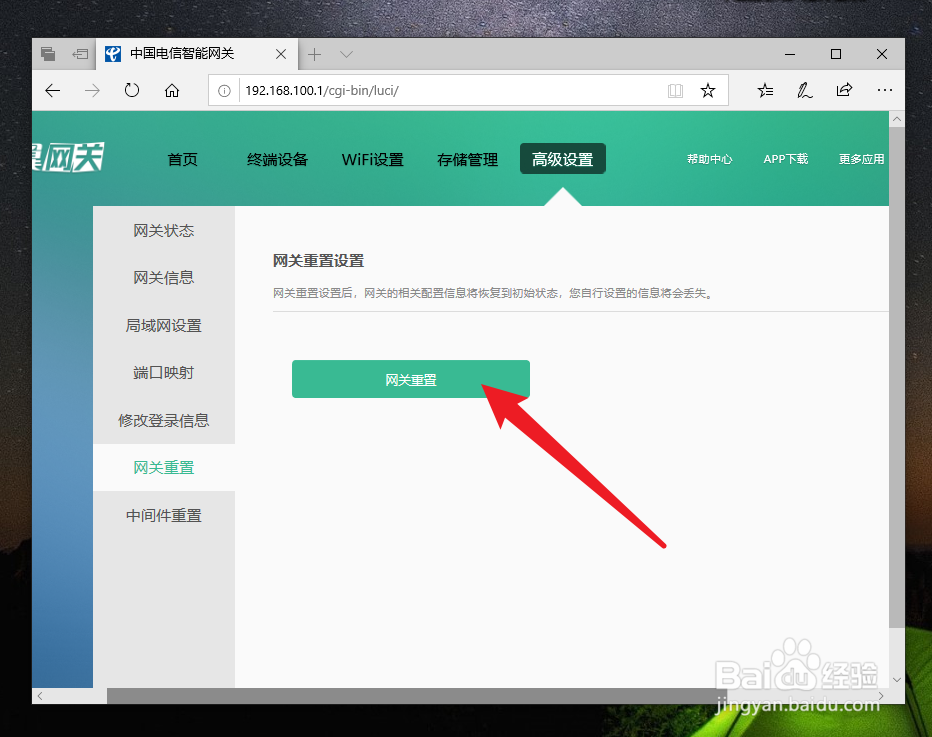Toggle reading view in the address bar
The height and width of the screenshot is (737, 932).
click(675, 90)
